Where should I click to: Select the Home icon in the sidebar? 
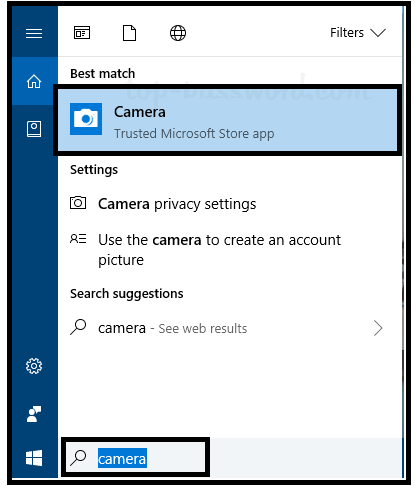coord(34,81)
